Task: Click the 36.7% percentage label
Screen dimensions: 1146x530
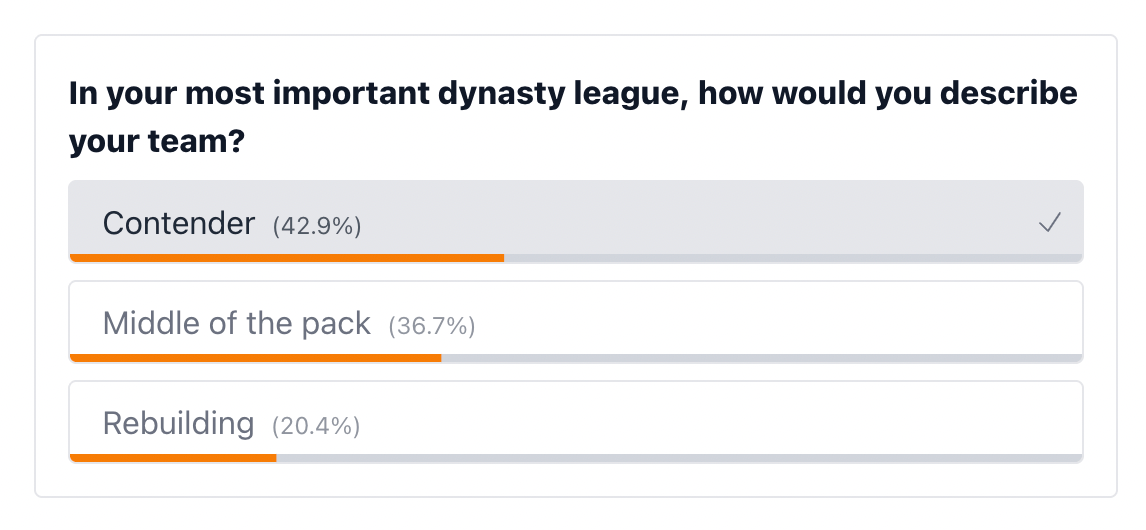Action: [432, 326]
